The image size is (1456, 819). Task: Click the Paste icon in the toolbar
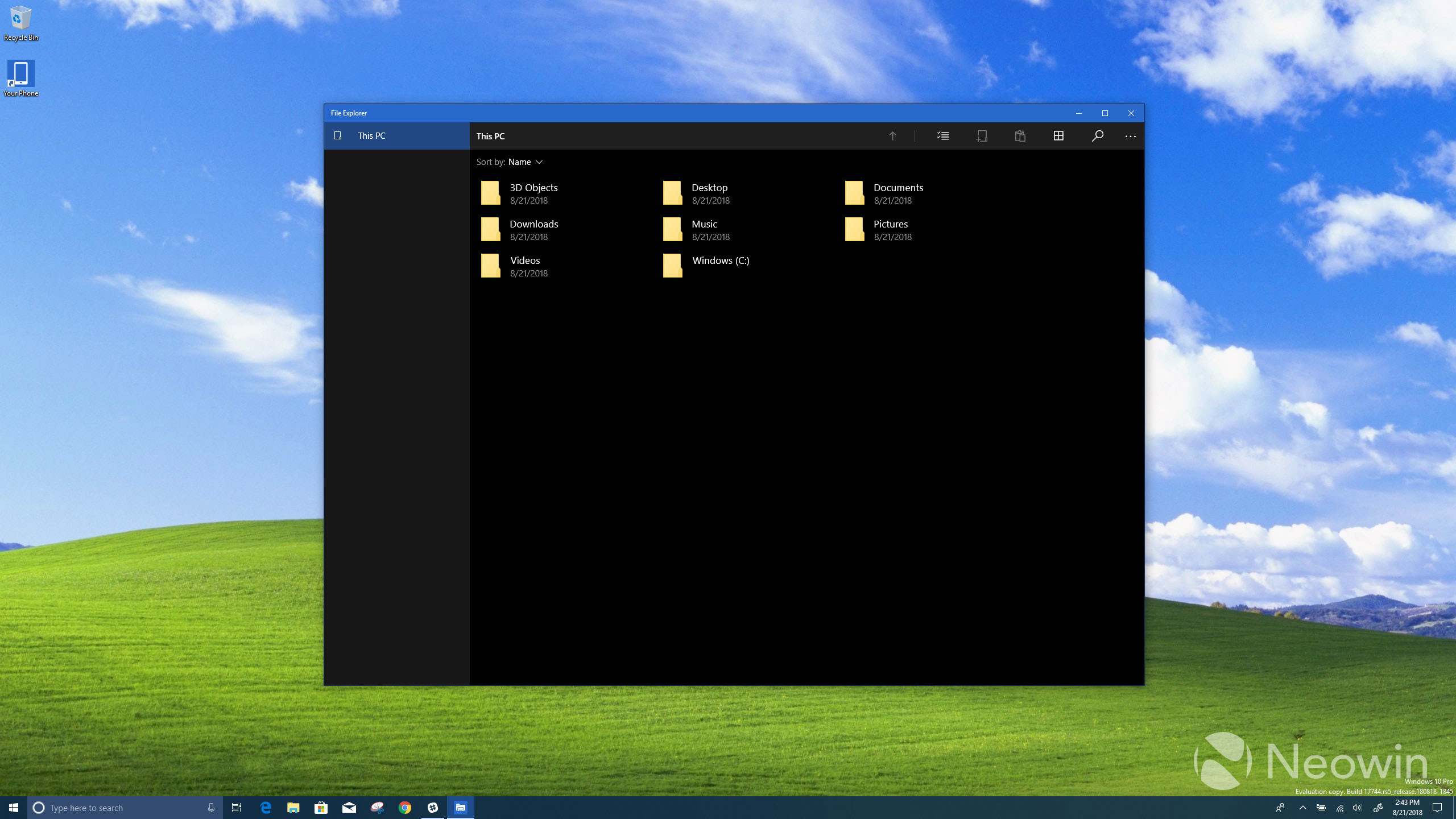click(x=1019, y=136)
